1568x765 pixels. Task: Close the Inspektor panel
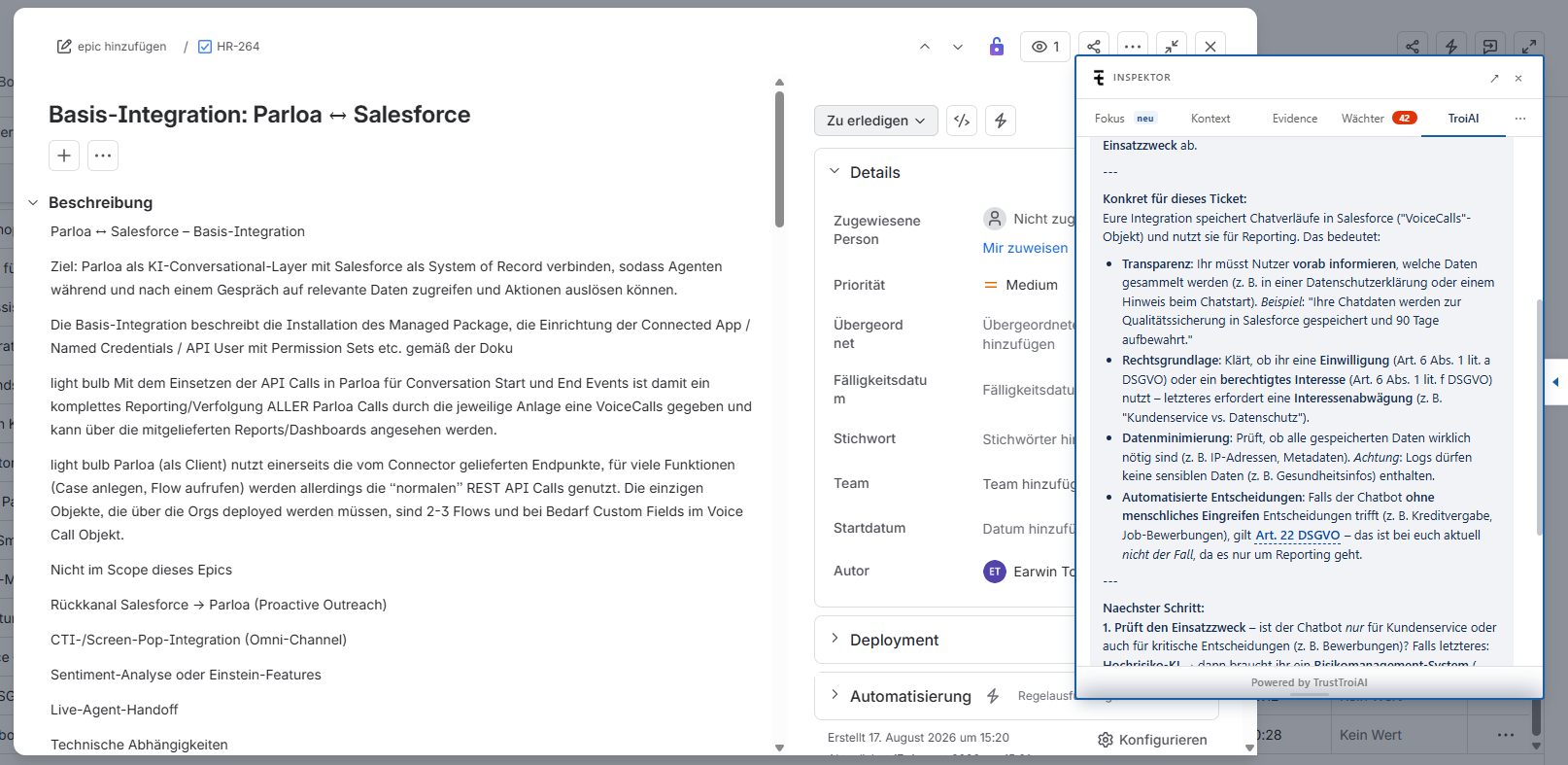coord(1518,78)
